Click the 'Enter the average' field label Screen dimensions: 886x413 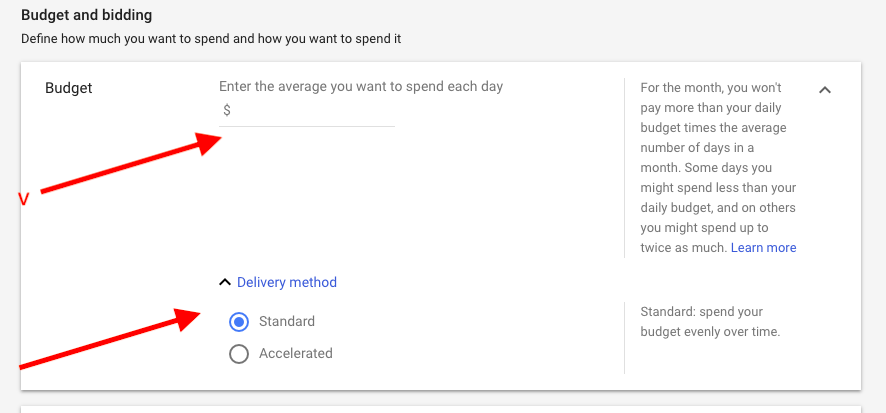(361, 86)
